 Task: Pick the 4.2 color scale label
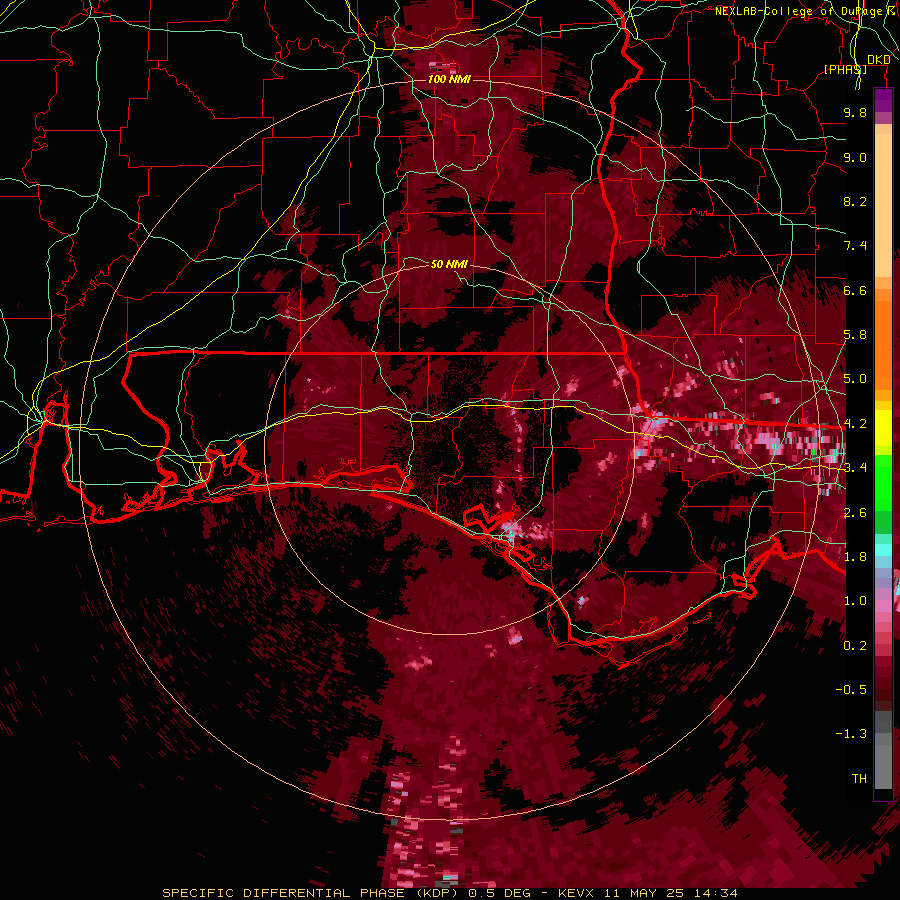(855, 424)
